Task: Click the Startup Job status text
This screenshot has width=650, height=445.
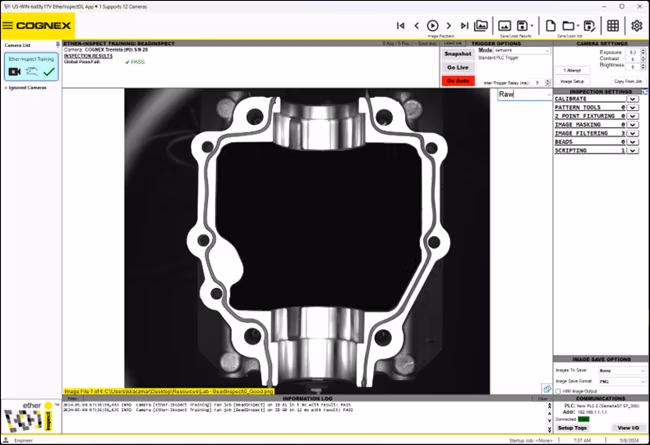Action: (x=531, y=440)
